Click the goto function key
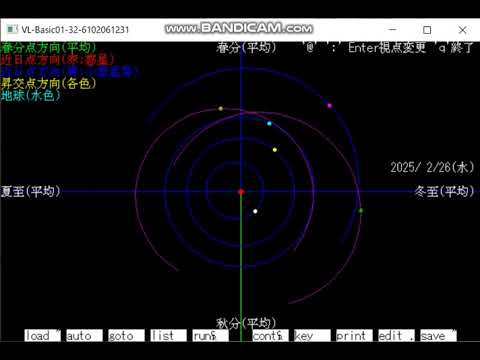Viewport: 480px width, 360px height. coord(126,335)
